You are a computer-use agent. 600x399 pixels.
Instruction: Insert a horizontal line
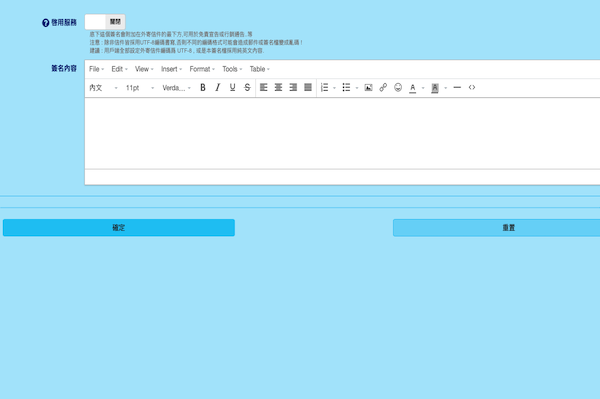tap(457, 88)
